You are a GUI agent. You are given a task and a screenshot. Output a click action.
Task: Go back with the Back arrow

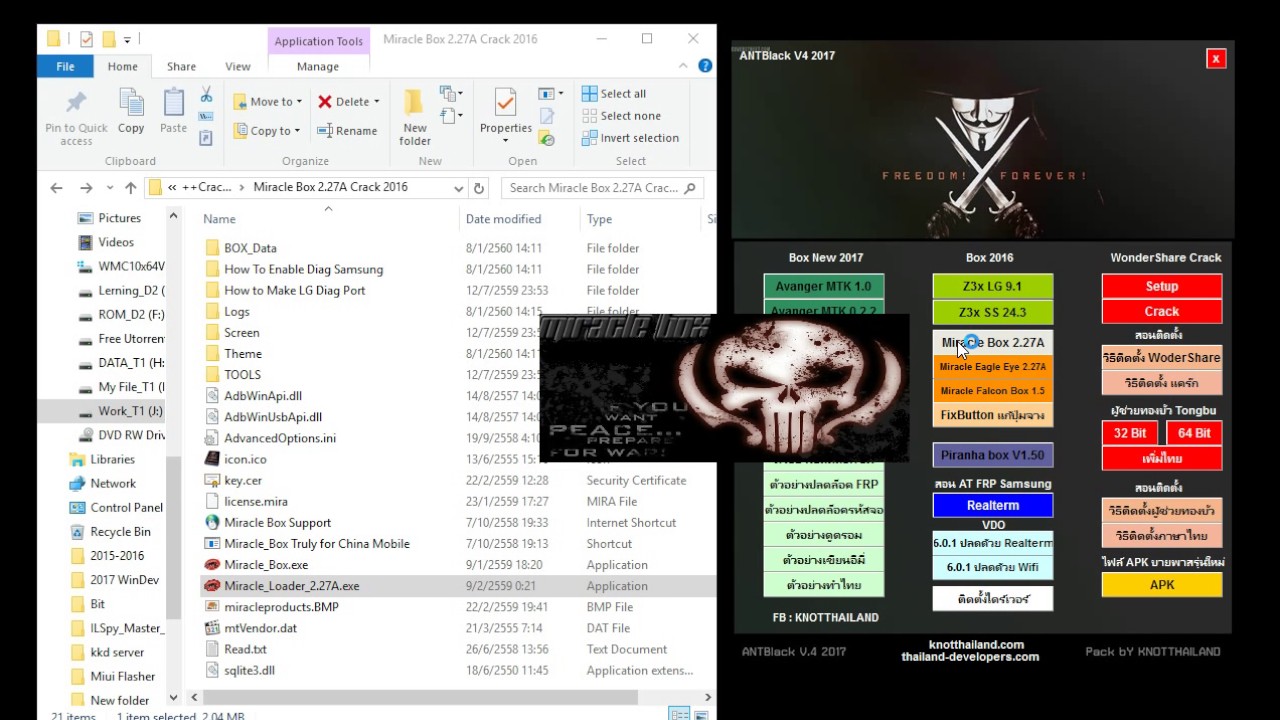pyautogui.click(x=57, y=188)
